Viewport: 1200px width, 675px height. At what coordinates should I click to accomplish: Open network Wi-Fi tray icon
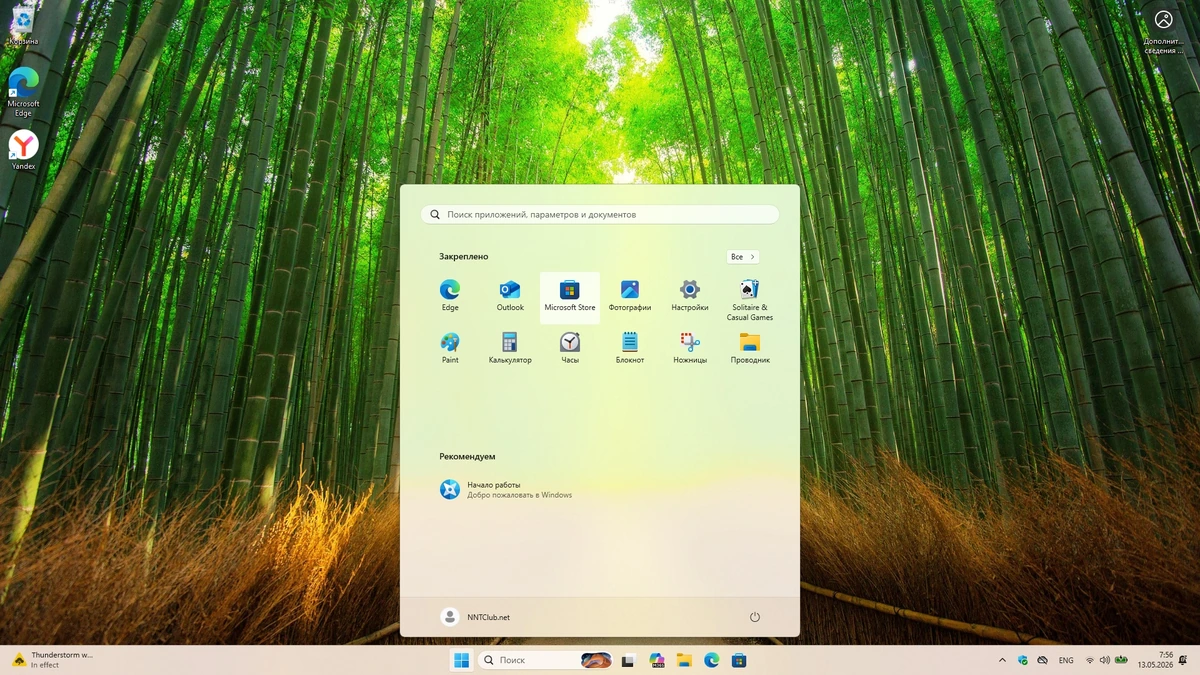[x=1090, y=660]
